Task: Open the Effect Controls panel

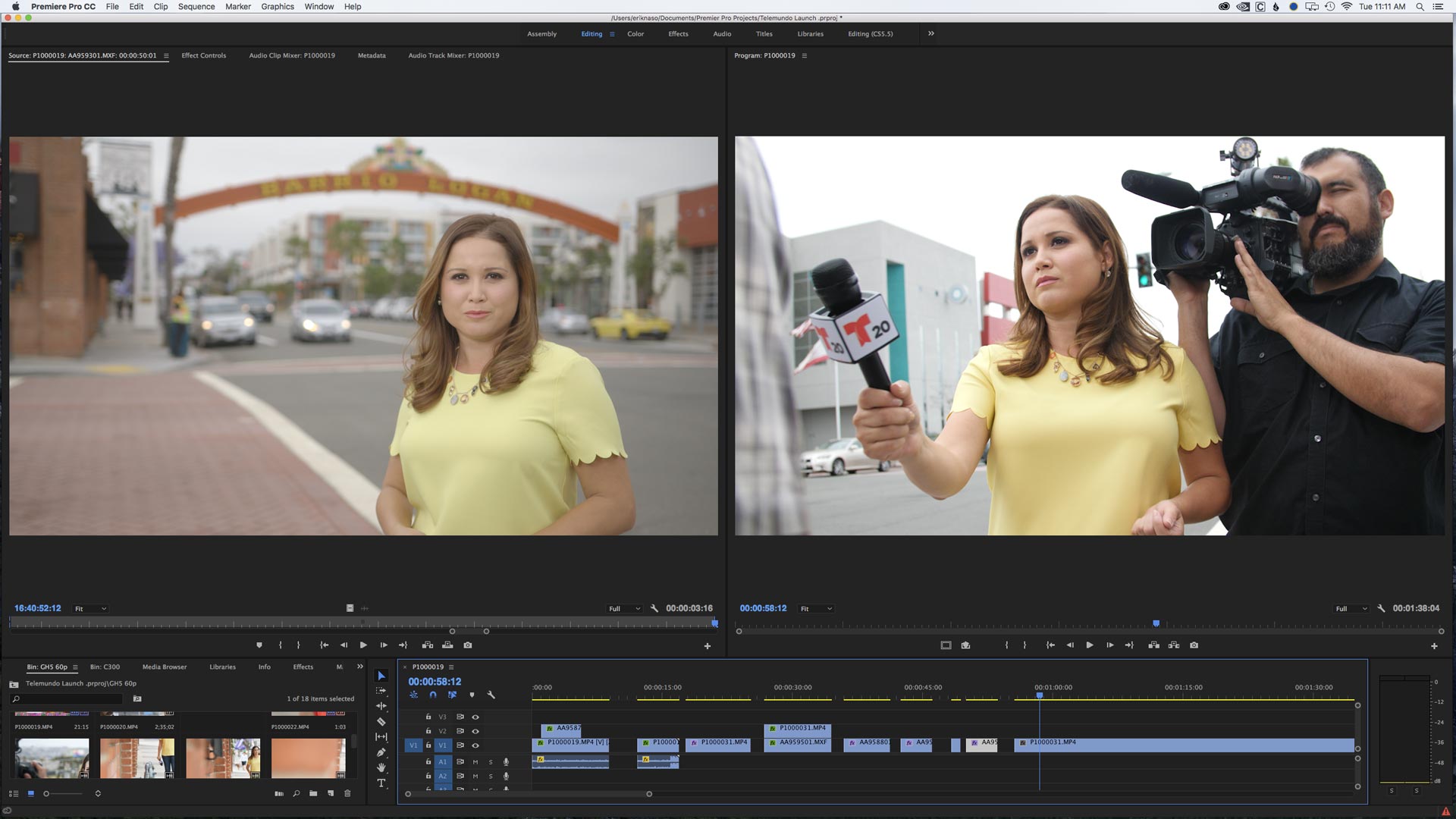Action: (203, 55)
